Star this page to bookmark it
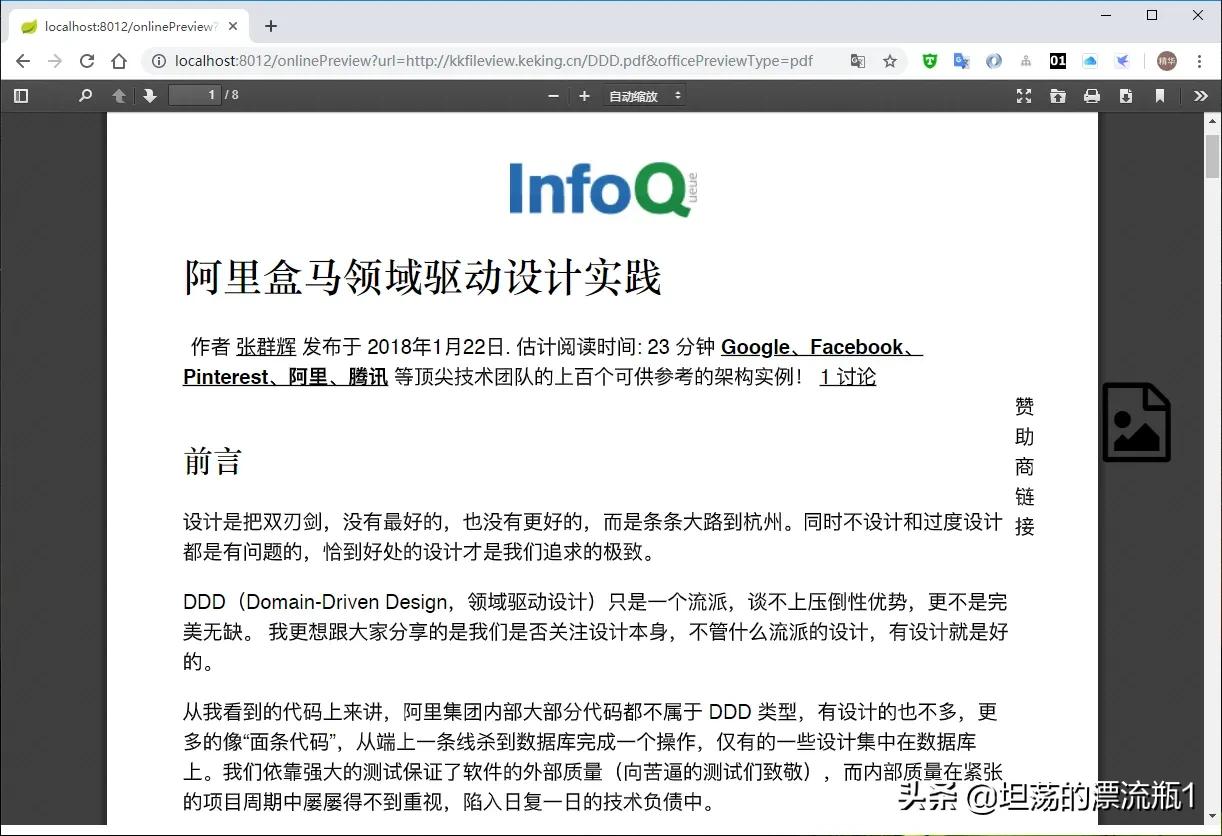This screenshot has height=836, width=1222. tap(890, 61)
